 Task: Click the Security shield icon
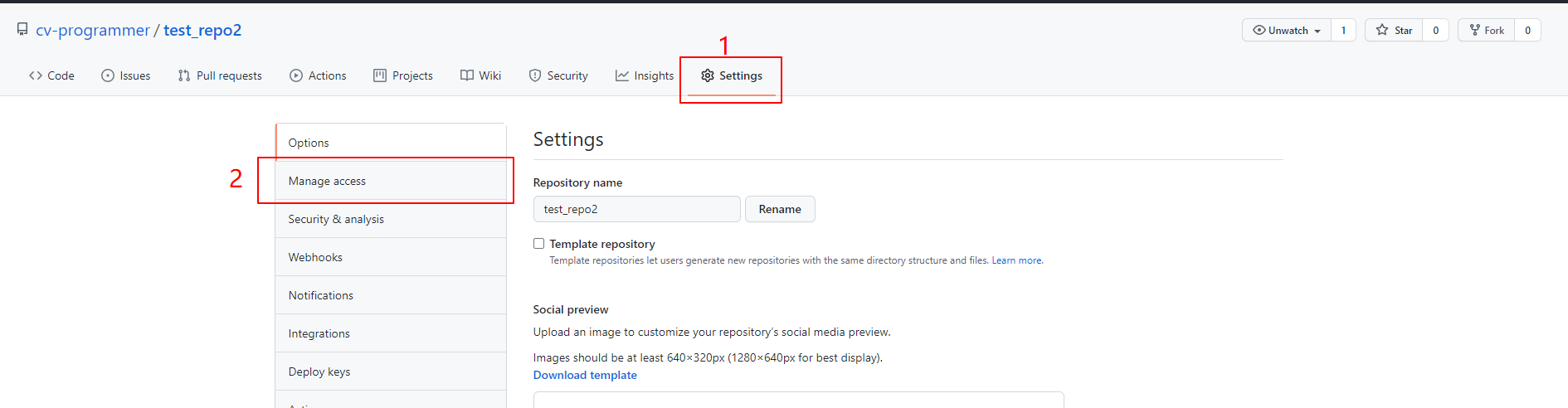click(x=535, y=75)
